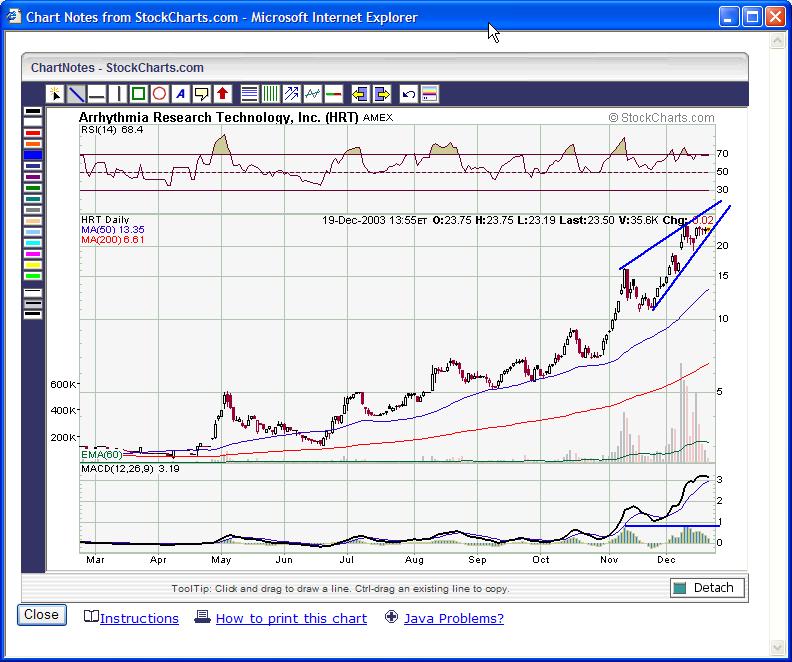Pick the gray color swatch

click(33, 210)
